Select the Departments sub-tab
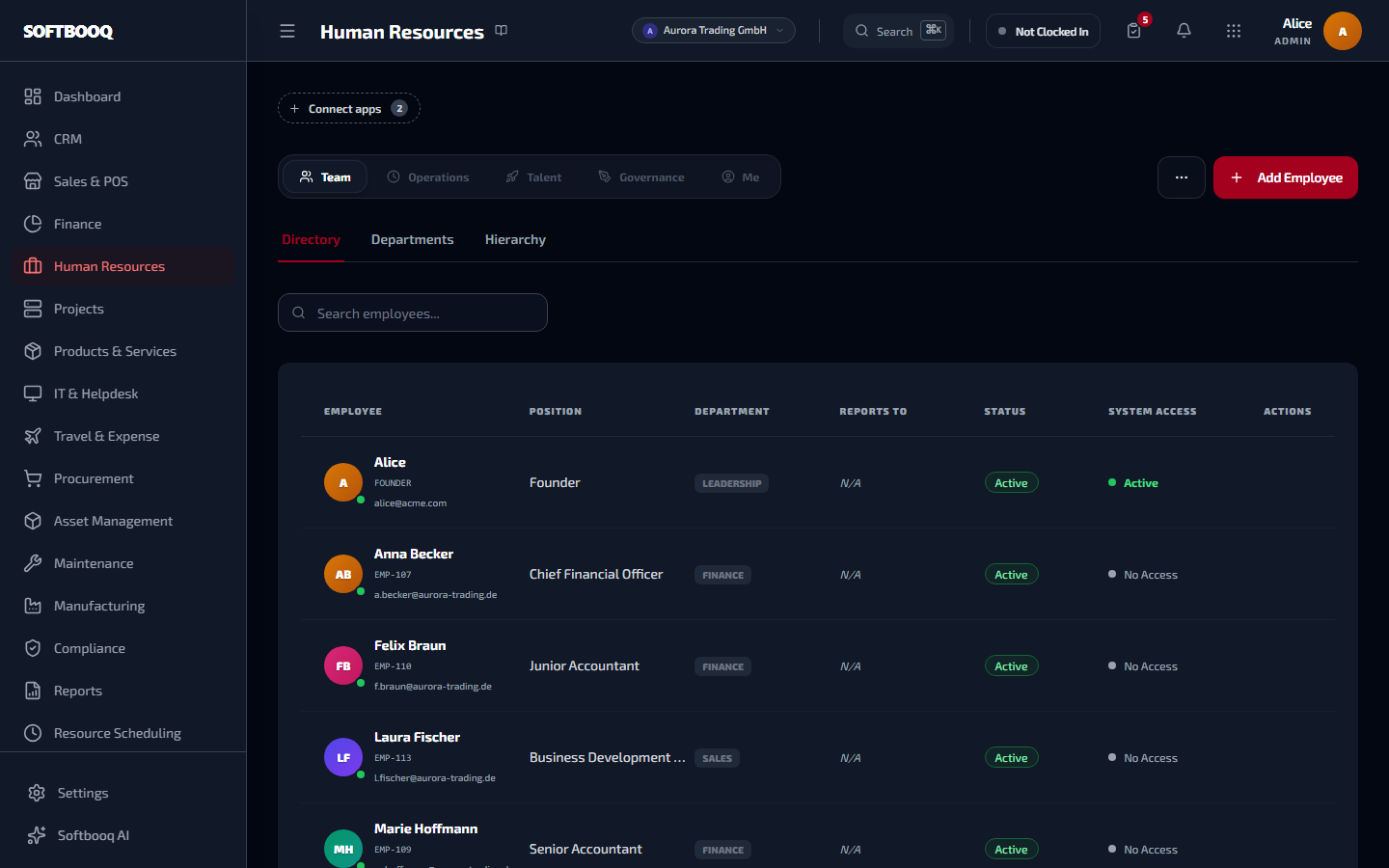 [413, 239]
